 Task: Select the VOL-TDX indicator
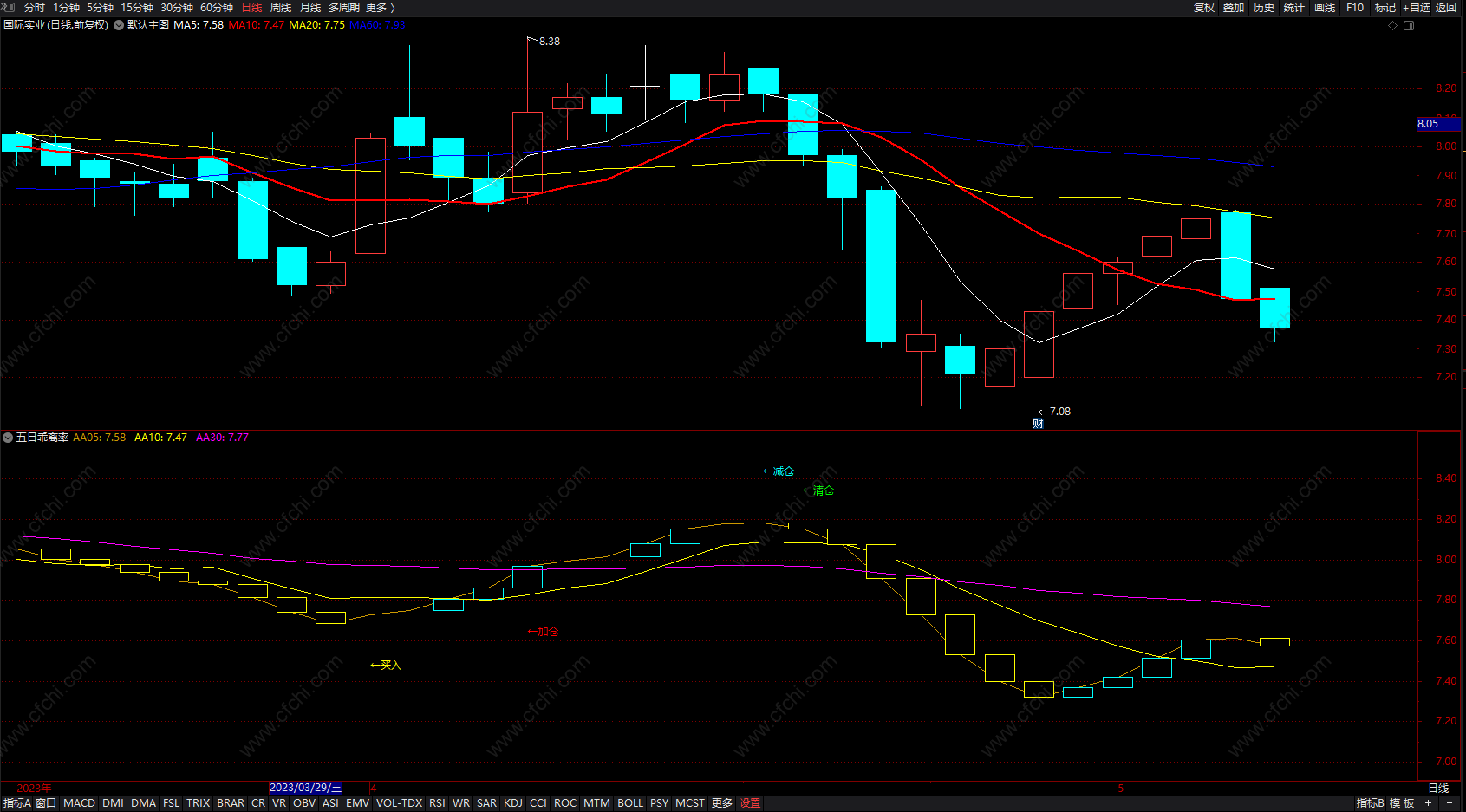coord(399,803)
